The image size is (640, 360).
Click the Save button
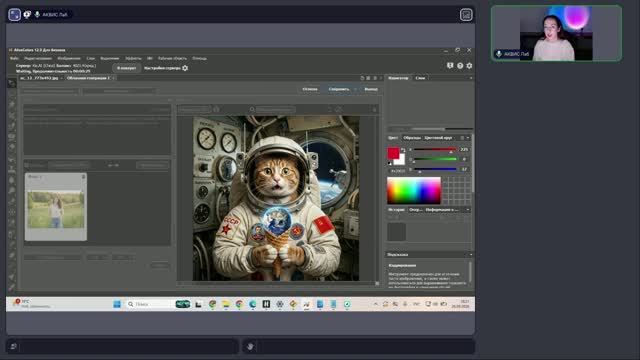339,89
